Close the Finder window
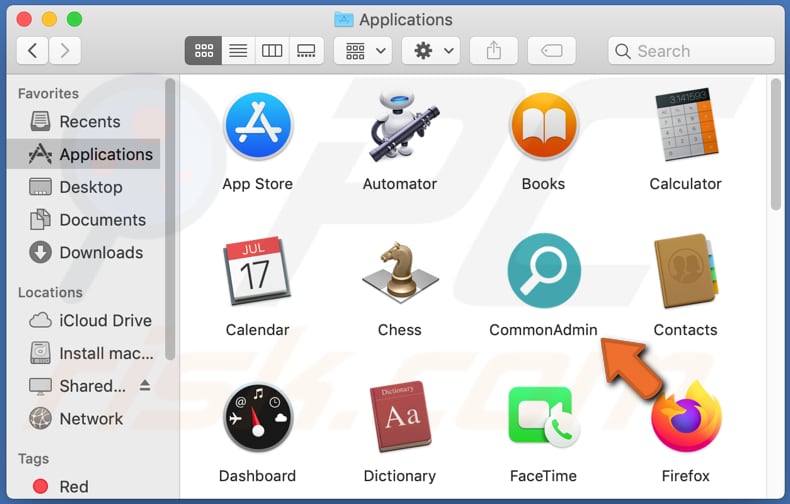The width and height of the screenshot is (790, 504). (x=24, y=19)
